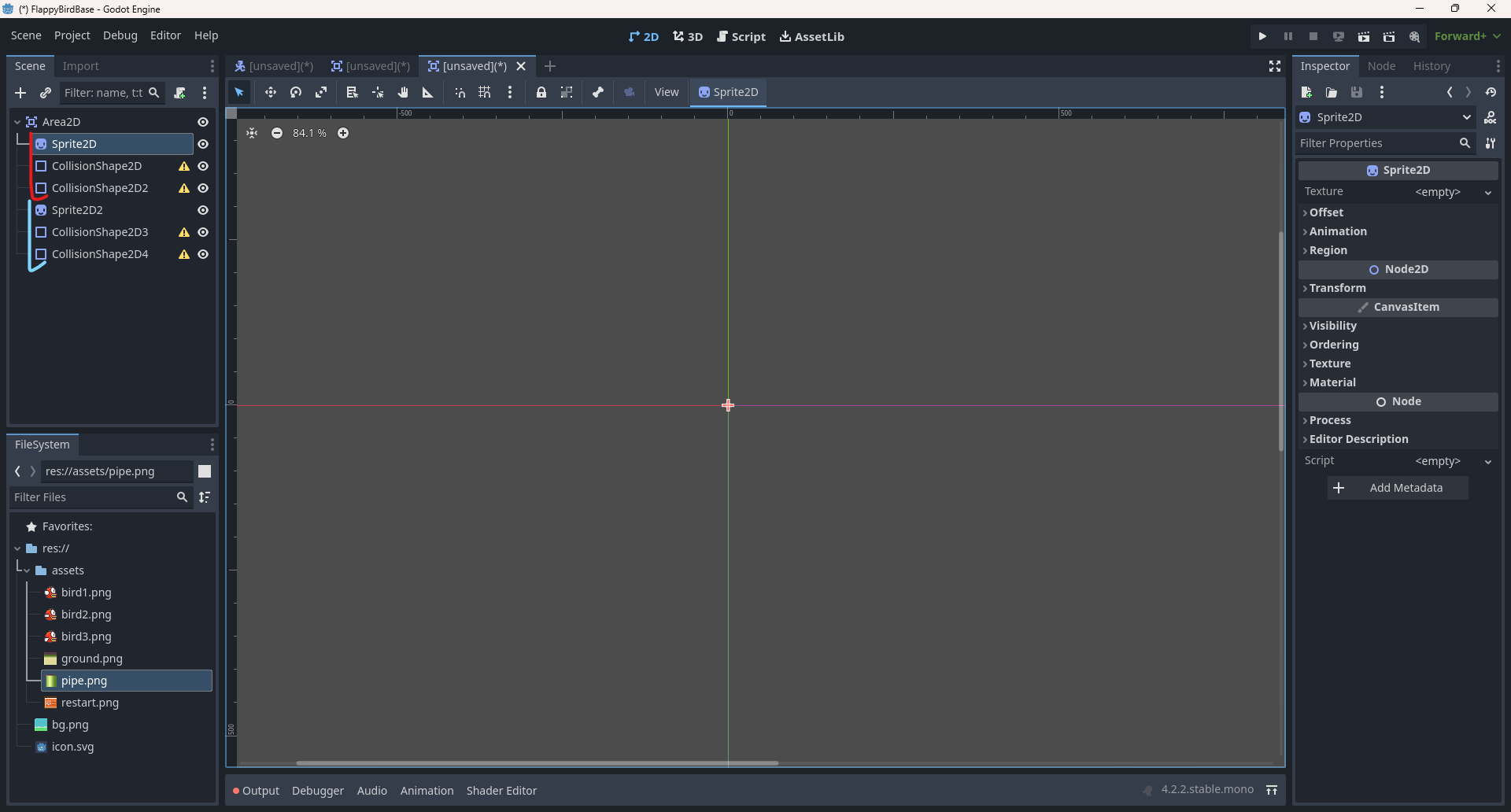Select the Move Mode tool

click(270, 92)
